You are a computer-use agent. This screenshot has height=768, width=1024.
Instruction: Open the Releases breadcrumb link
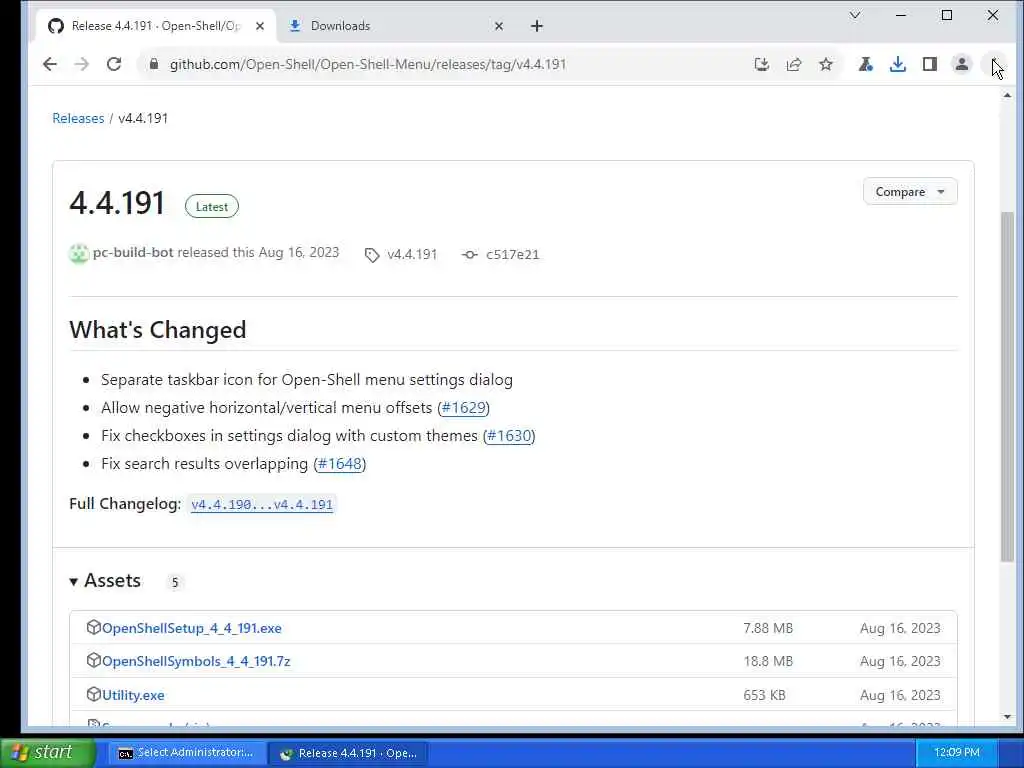(78, 118)
